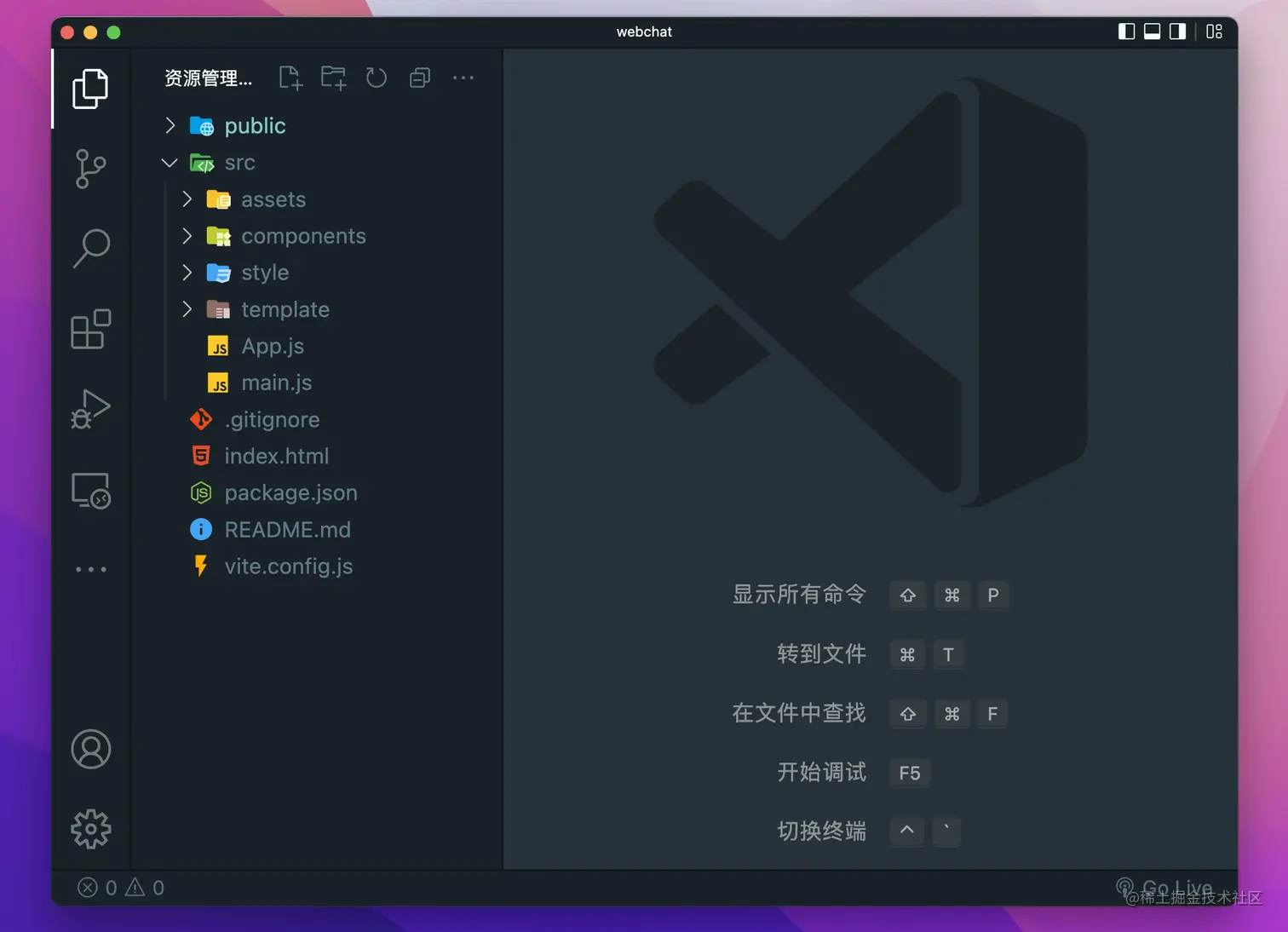The width and height of the screenshot is (1288, 932).
Task: Select the template folder name
Action: 285,309
